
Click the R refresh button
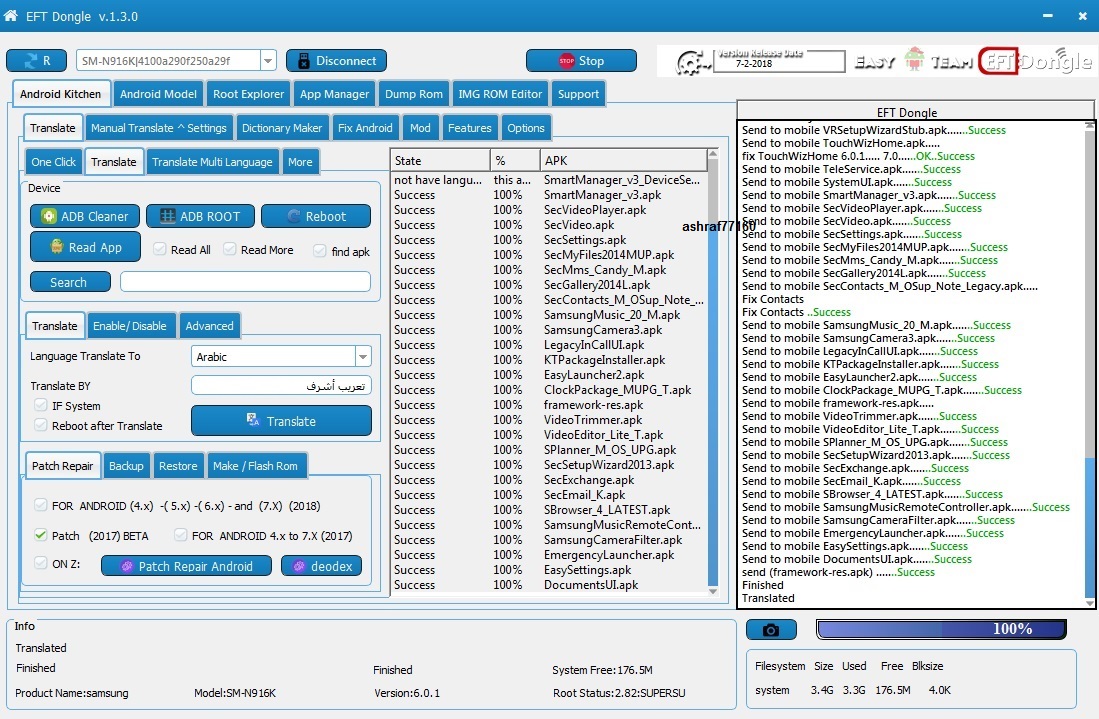36,61
